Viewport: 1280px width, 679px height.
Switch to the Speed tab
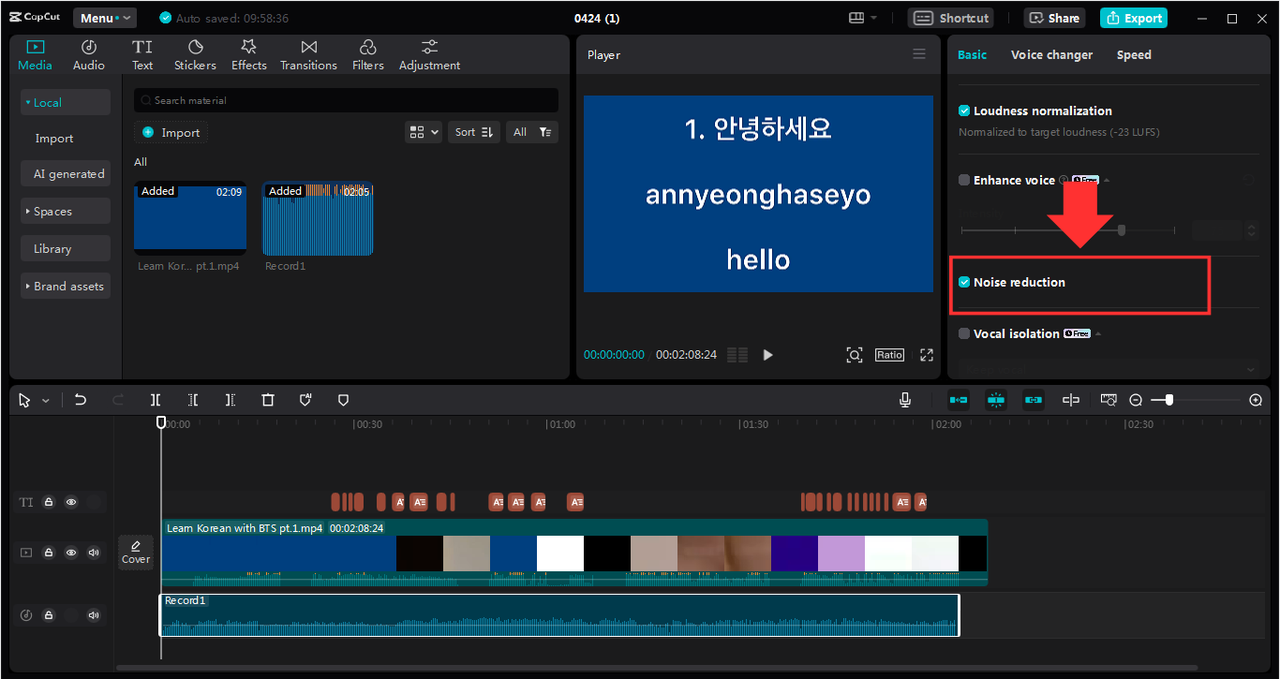(x=1134, y=55)
